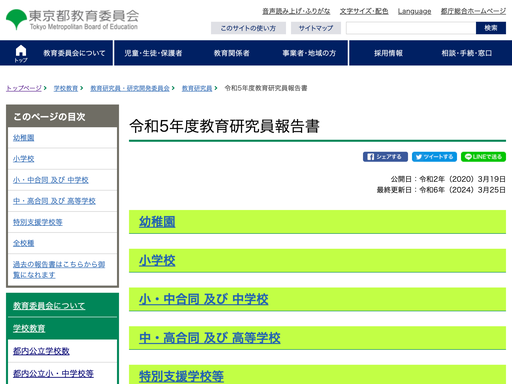512x384 pixels.
Task: Open the 児童・生徒・保護者 navigation menu
Action: click(x=153, y=53)
